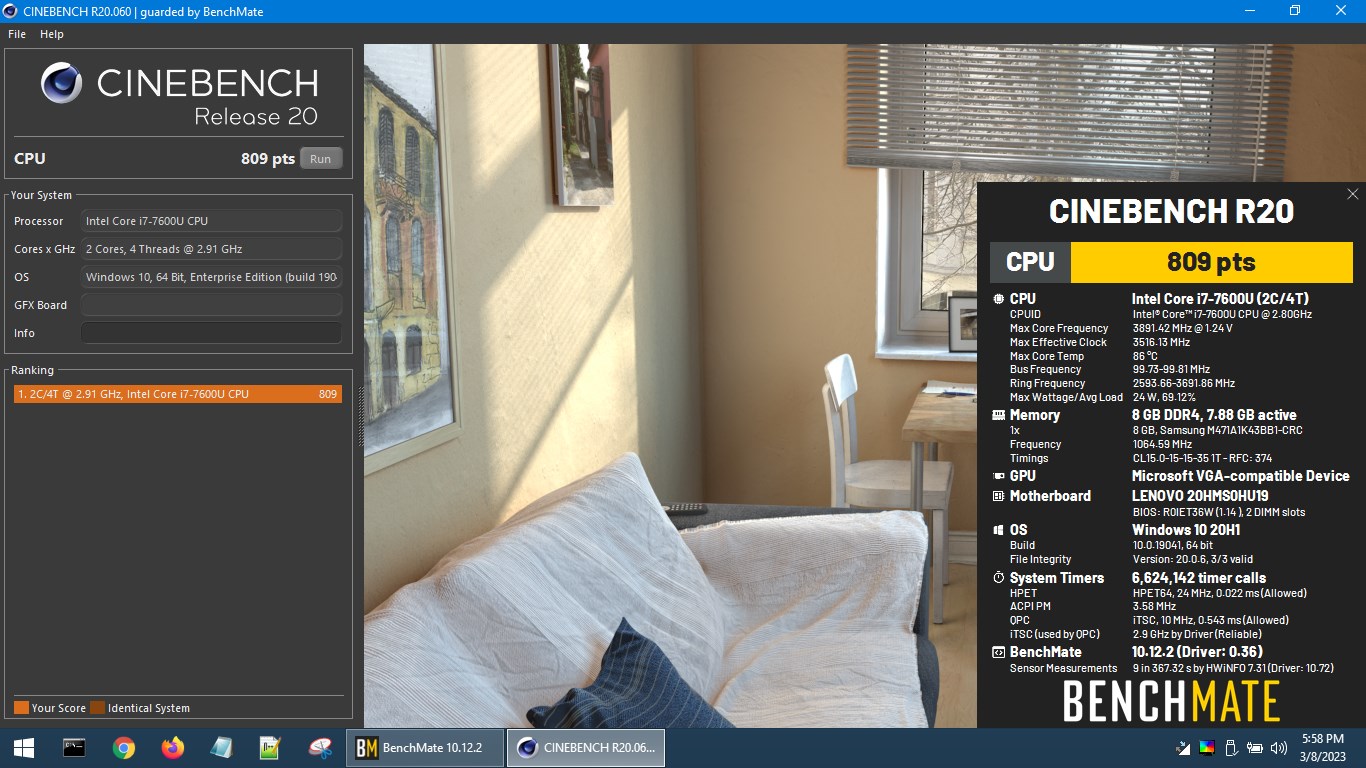1366x768 pixels.
Task: Click the brown Identical System legend swatch
Action: coord(97,708)
